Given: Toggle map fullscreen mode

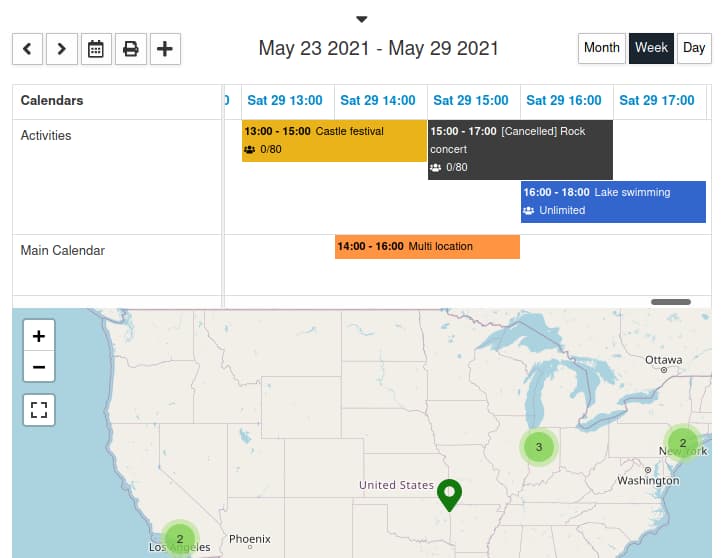Looking at the screenshot, I should (x=39, y=410).
